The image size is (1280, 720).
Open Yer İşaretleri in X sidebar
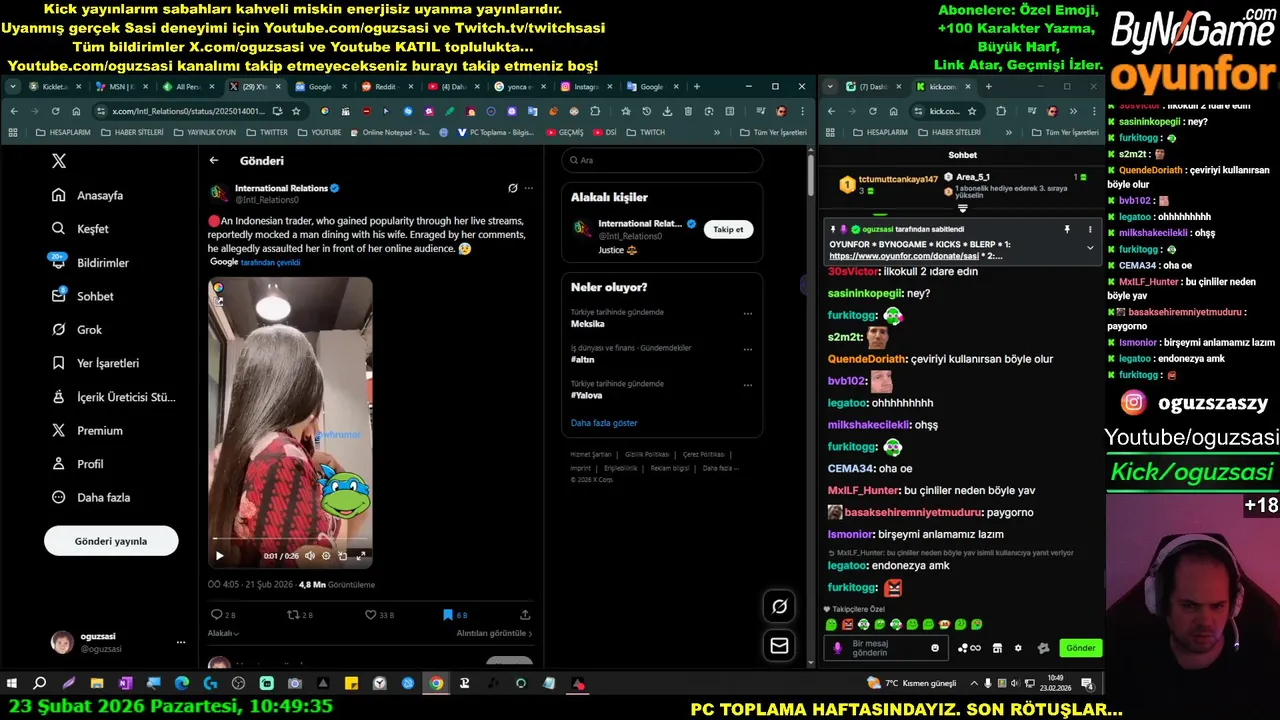95,363
